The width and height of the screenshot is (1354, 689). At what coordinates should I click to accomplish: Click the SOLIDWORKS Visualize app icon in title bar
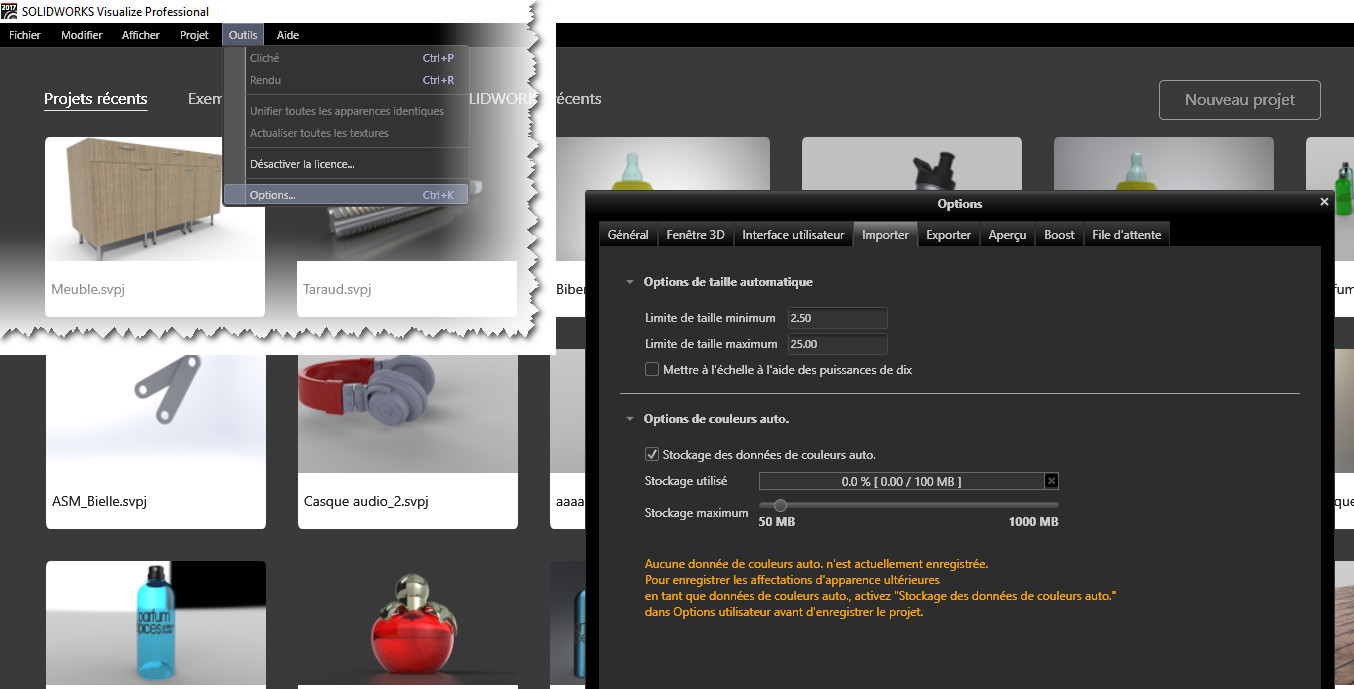pos(10,11)
